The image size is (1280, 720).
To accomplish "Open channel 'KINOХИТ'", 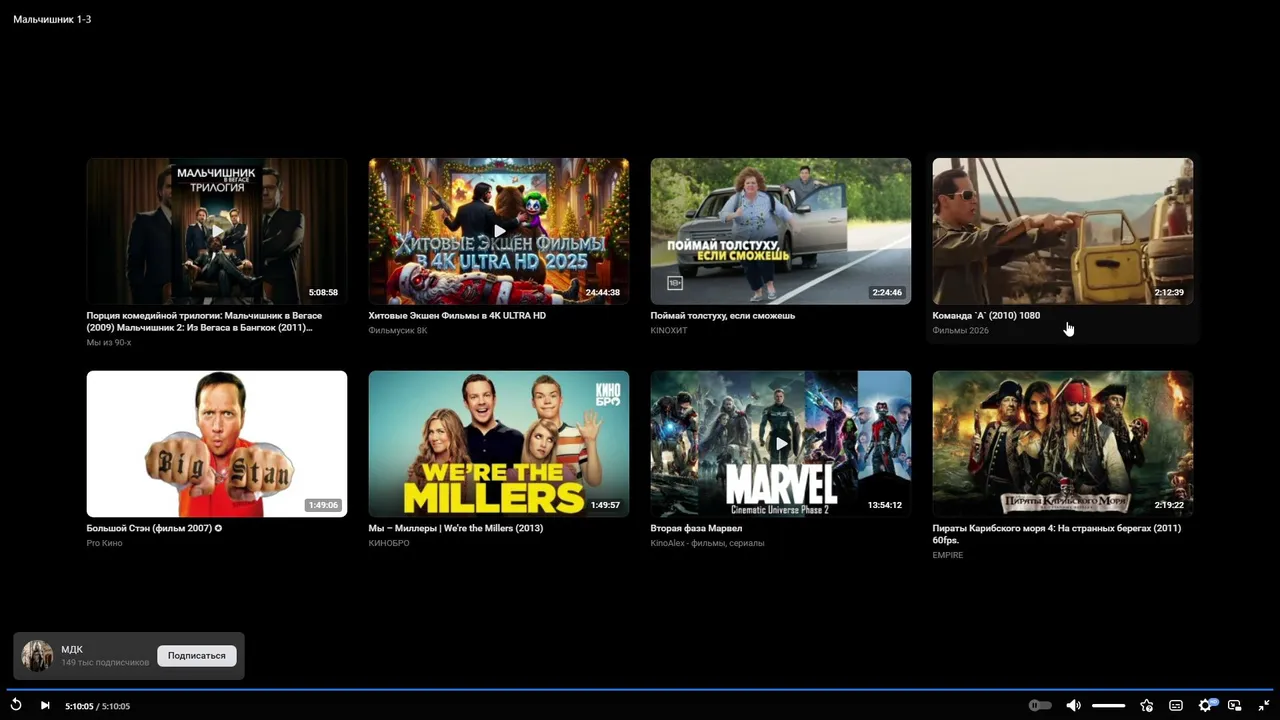I will click(669, 330).
